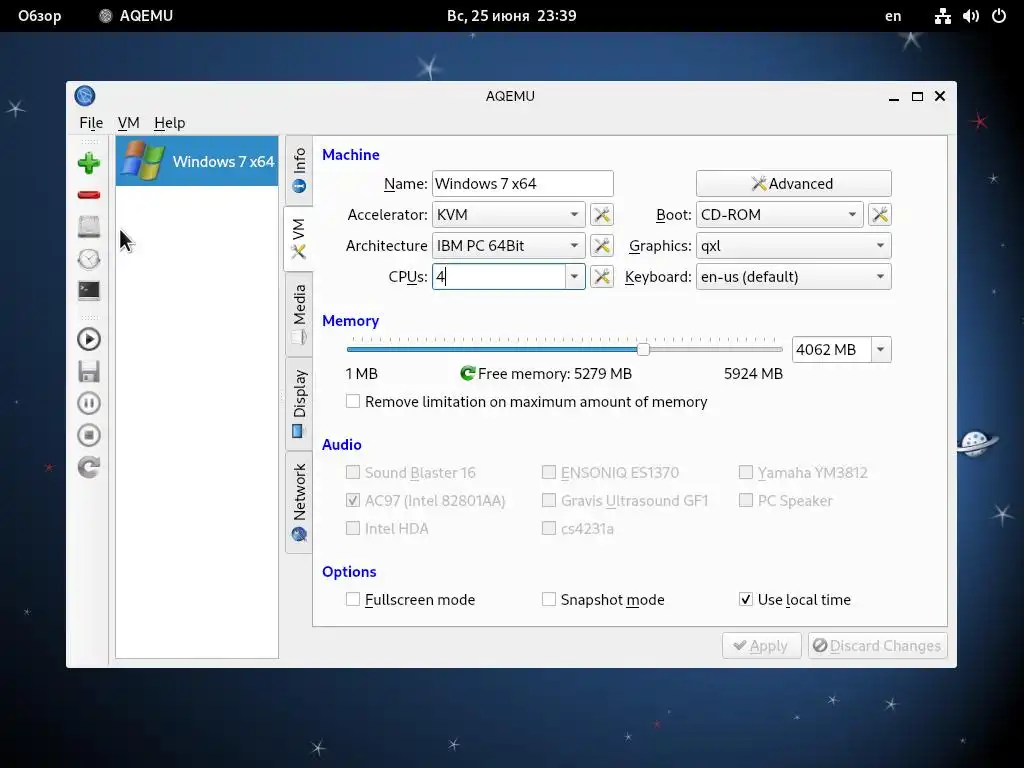This screenshot has width=1024, height=768.
Task: Switch to the Network tab
Action: (299, 502)
